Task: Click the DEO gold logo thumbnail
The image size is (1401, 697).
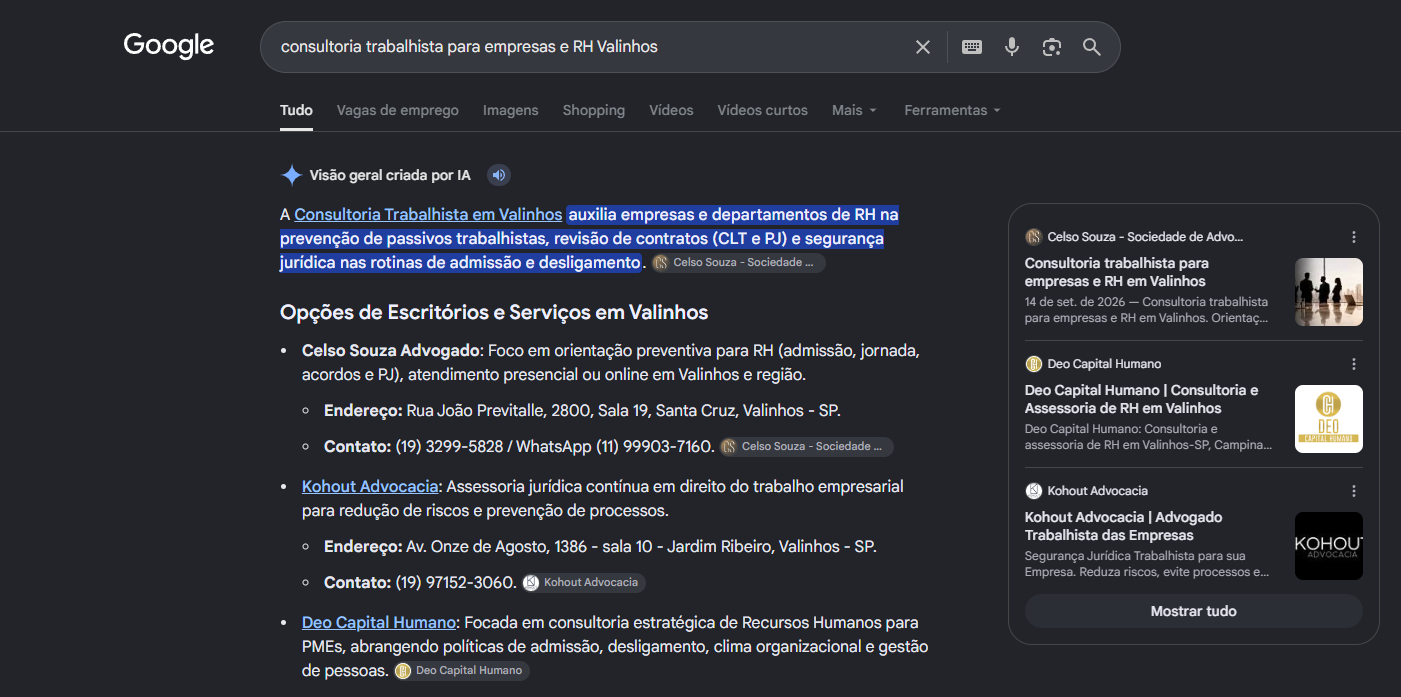Action: [1329, 419]
